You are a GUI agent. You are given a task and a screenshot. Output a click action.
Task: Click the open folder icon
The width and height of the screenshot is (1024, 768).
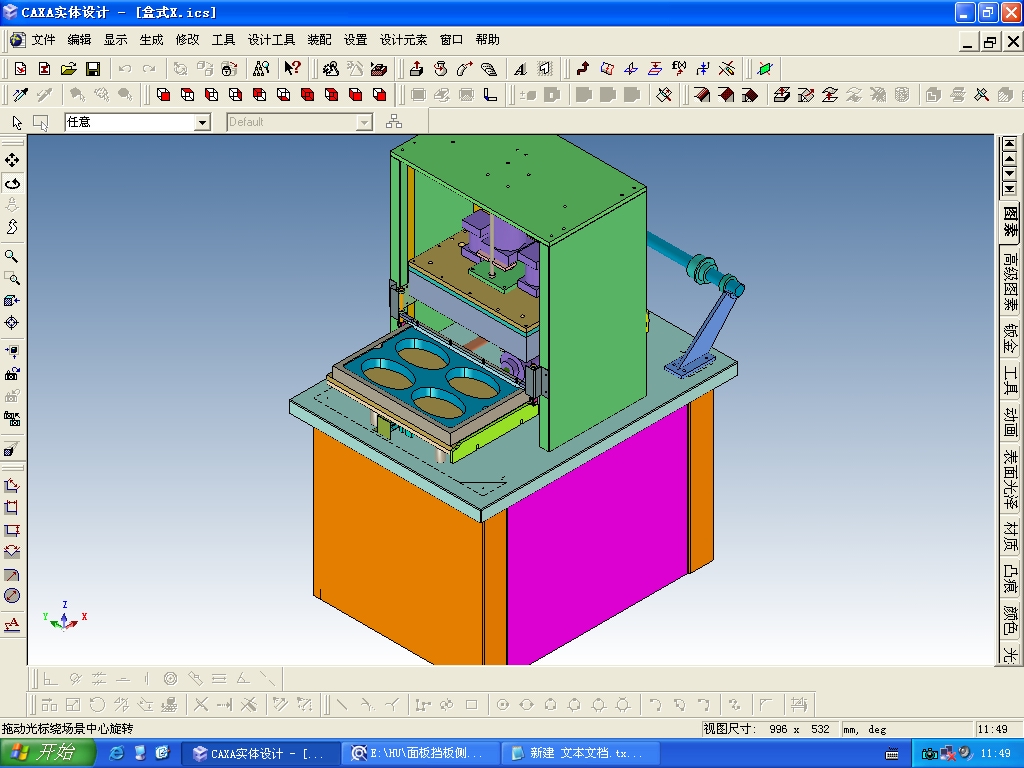tap(69, 69)
